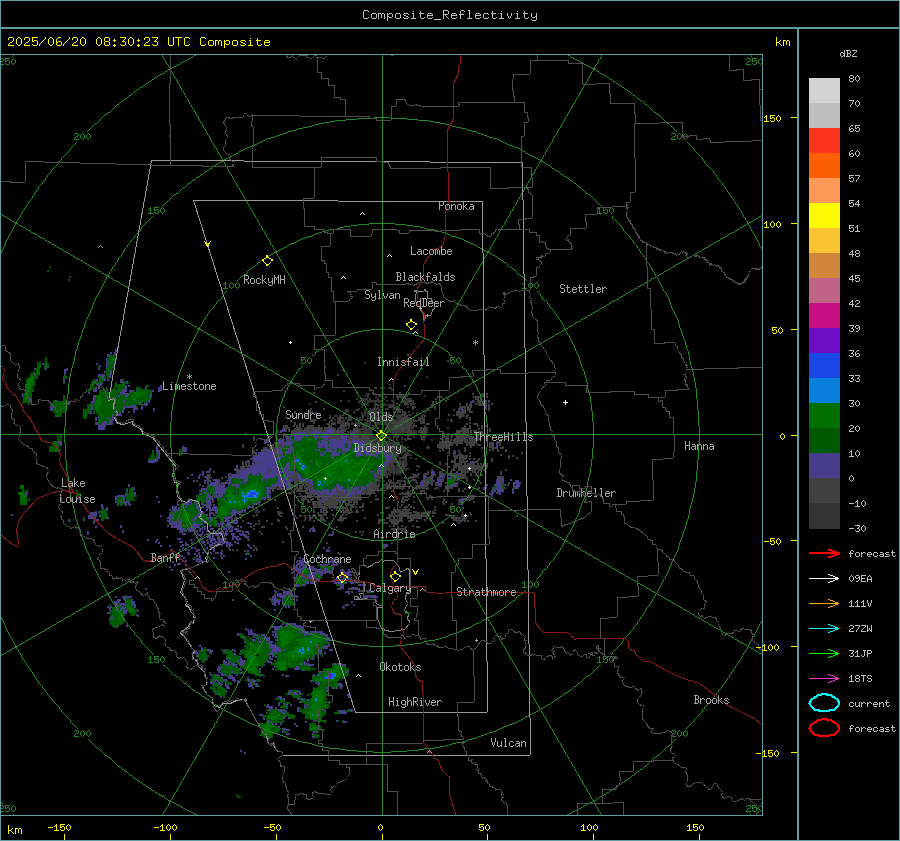Choose the blue 36-33 dBZ swatch
This screenshot has width=900, height=841.
[824, 366]
